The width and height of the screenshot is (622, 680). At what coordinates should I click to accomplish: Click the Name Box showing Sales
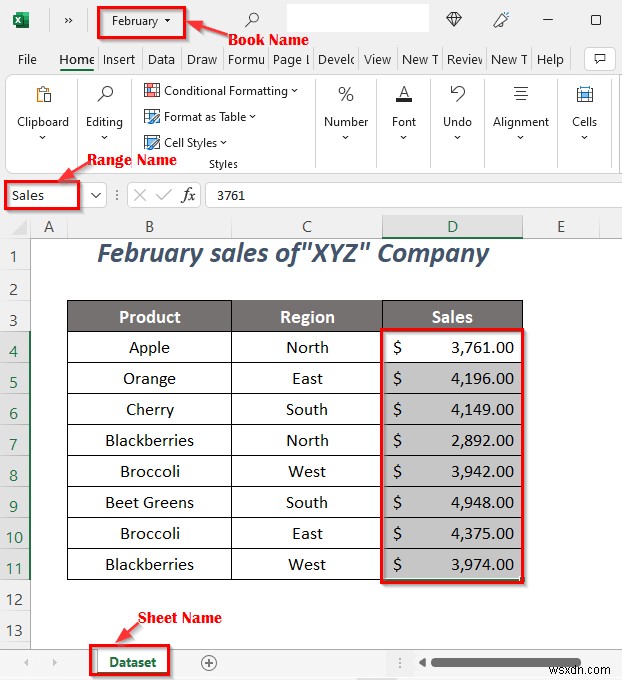(x=43, y=196)
